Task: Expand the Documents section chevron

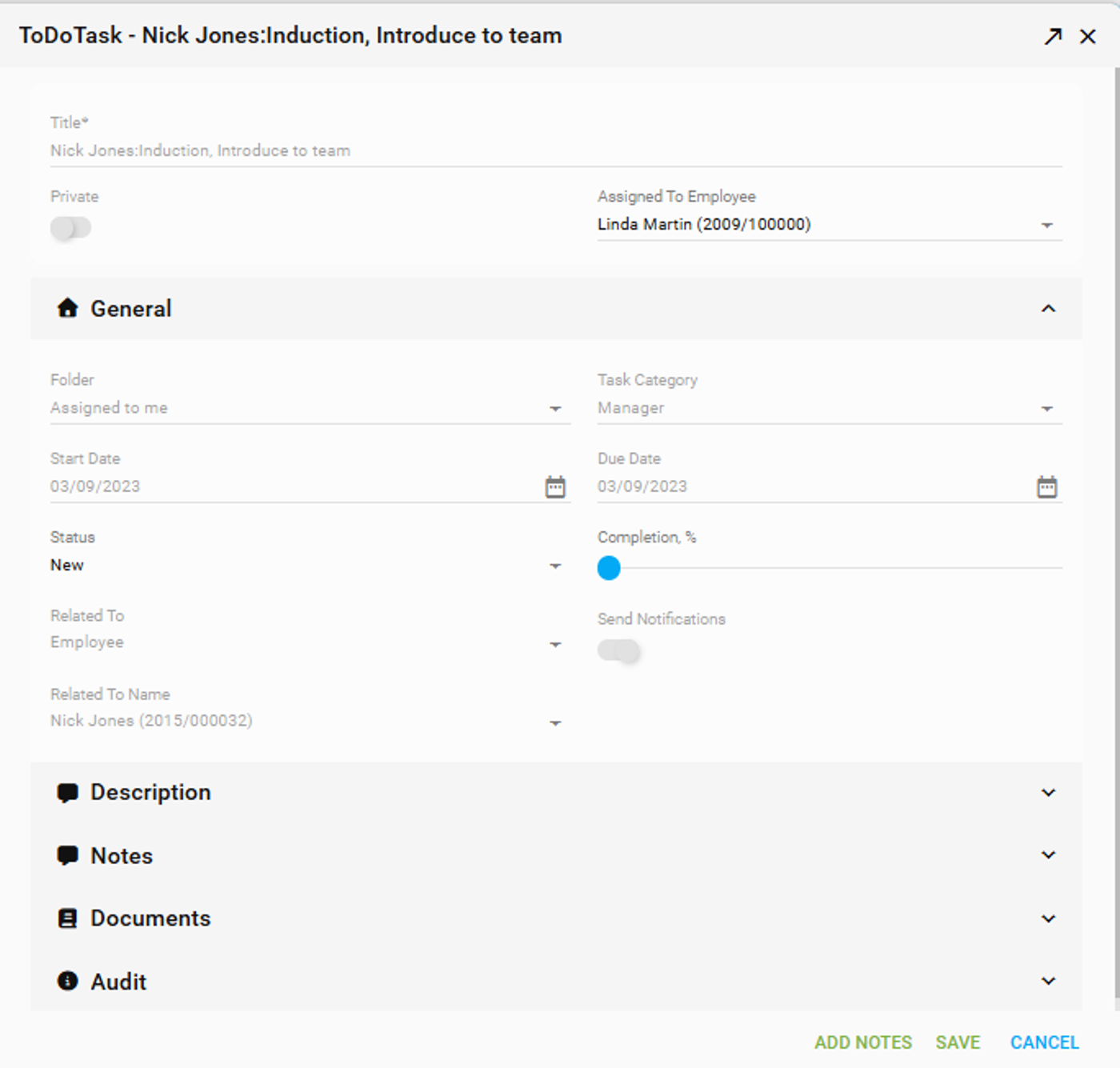Action: click(1048, 918)
